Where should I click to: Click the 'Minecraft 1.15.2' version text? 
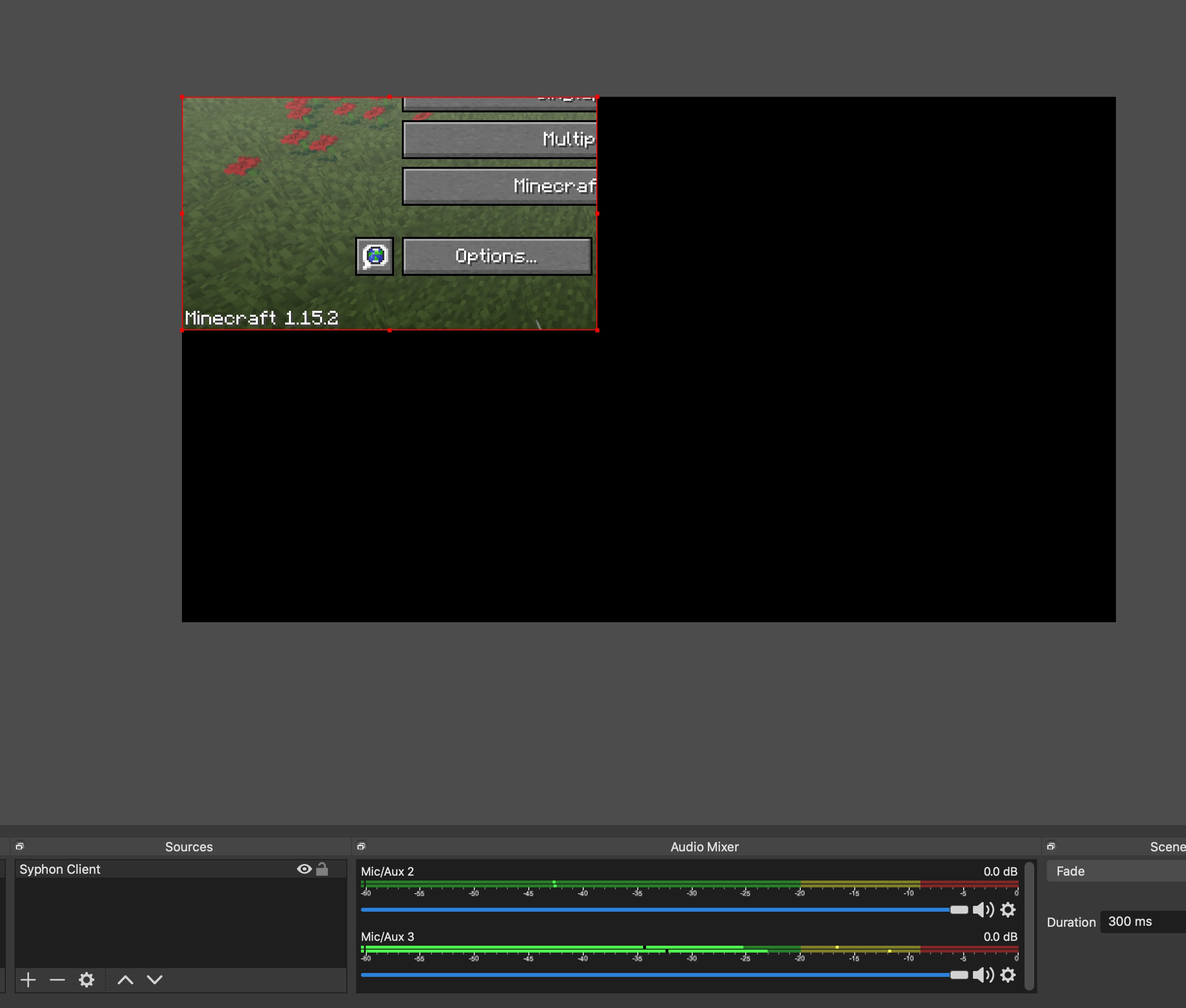pyautogui.click(x=262, y=318)
